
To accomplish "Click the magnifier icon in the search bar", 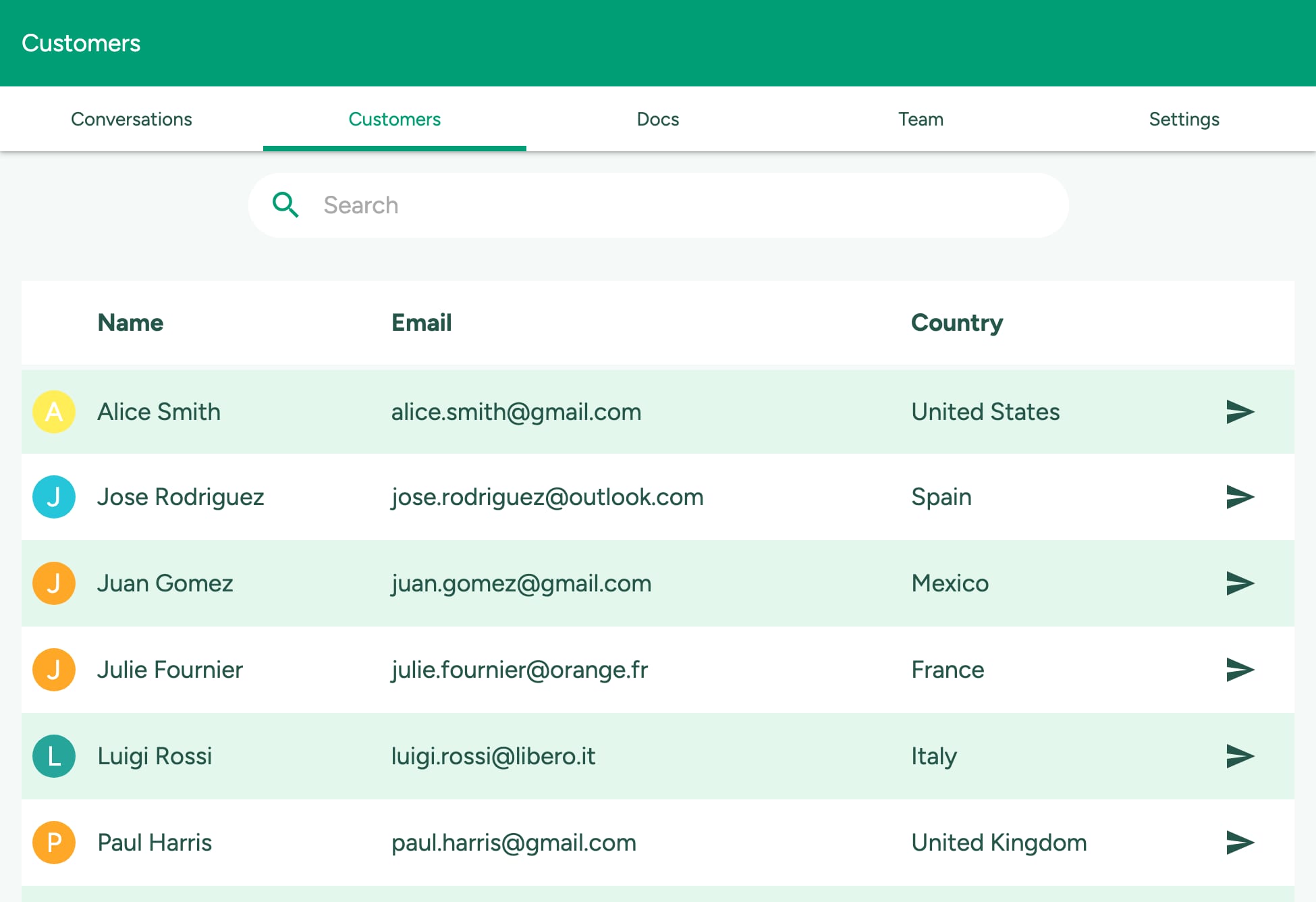I will [285, 205].
